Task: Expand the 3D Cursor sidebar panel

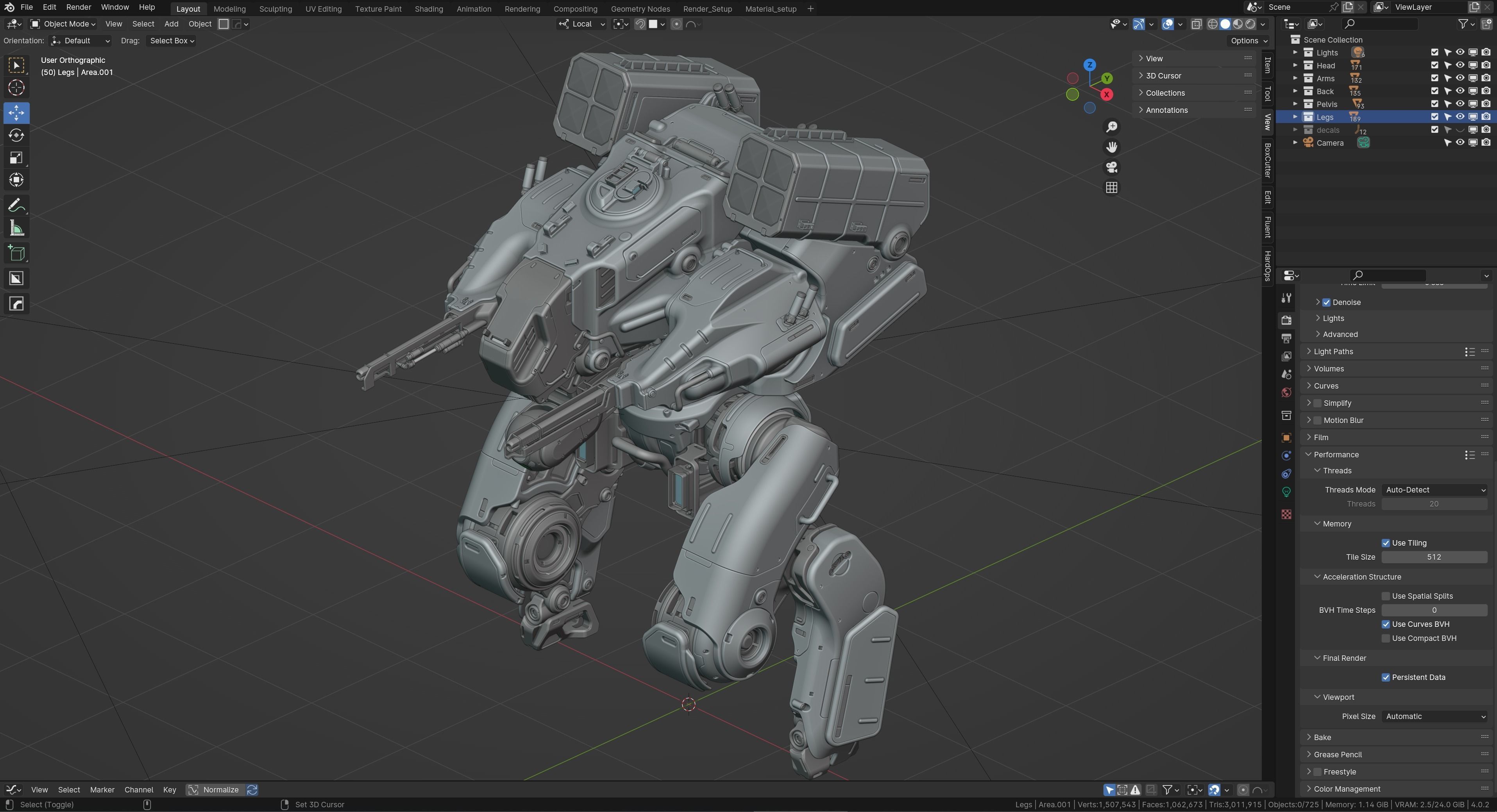Action: 1163,75
